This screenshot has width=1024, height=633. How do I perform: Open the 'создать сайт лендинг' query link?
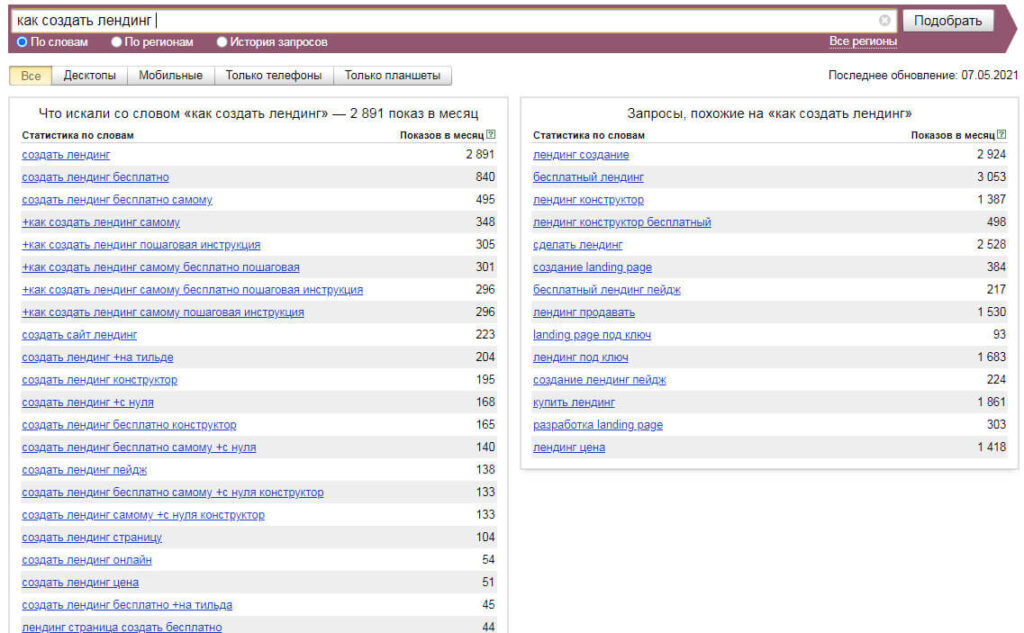coord(79,335)
